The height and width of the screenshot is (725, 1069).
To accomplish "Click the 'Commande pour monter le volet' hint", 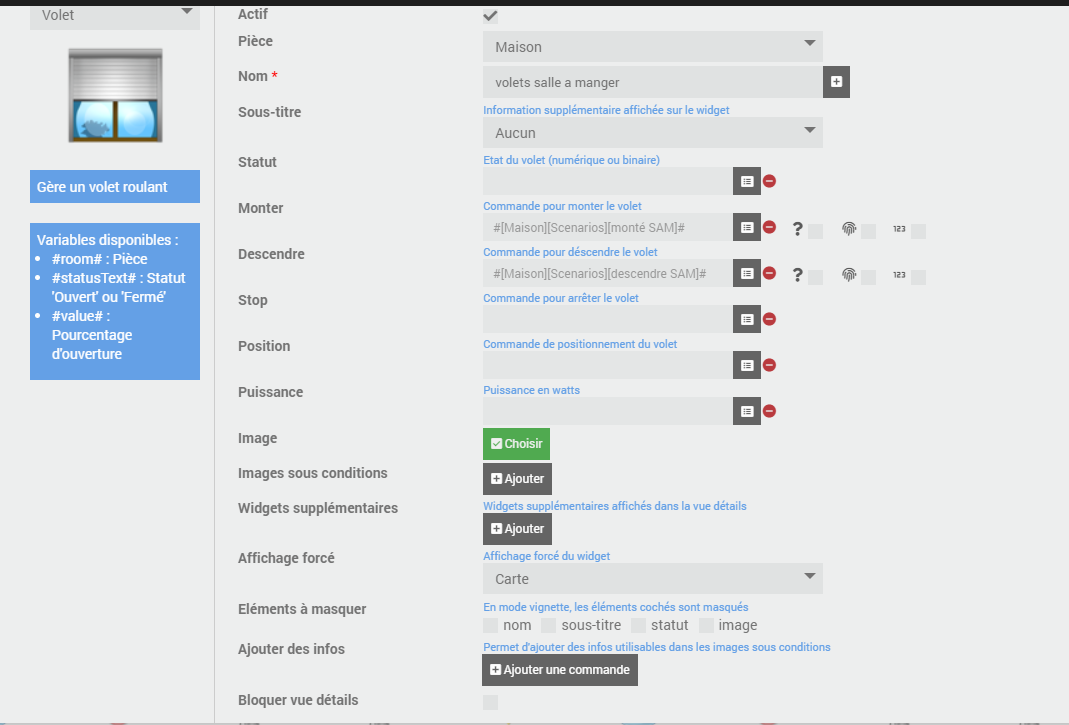I will 562,206.
